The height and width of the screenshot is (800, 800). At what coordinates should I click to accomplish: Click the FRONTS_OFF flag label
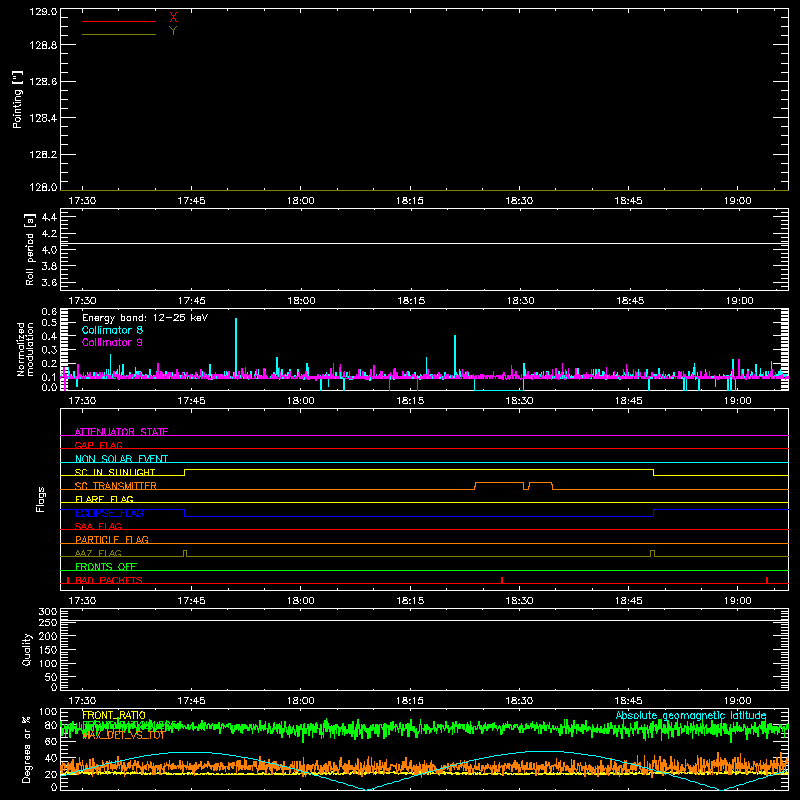point(106,566)
